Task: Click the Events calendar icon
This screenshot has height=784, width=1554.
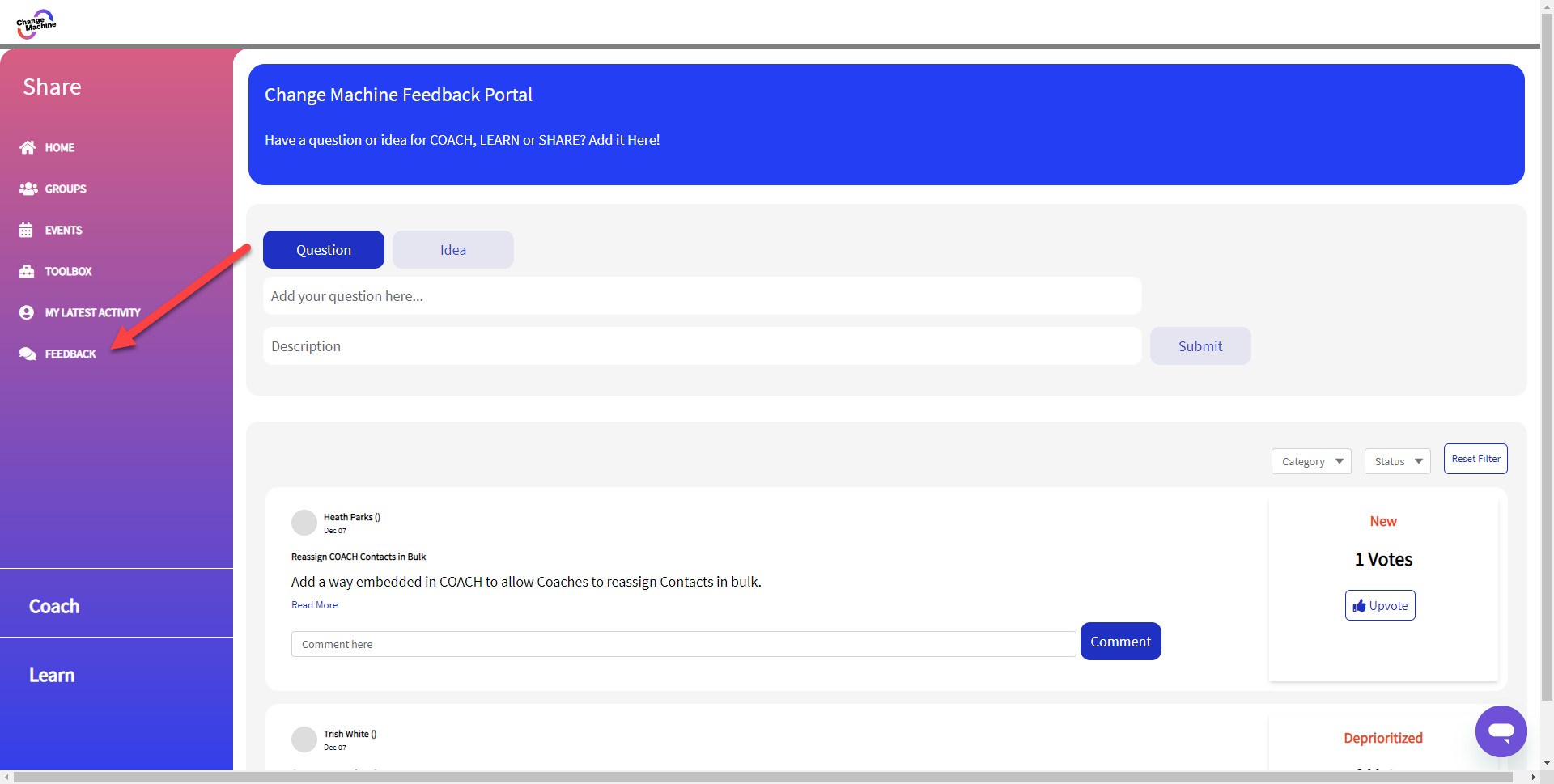Action: [x=26, y=230]
